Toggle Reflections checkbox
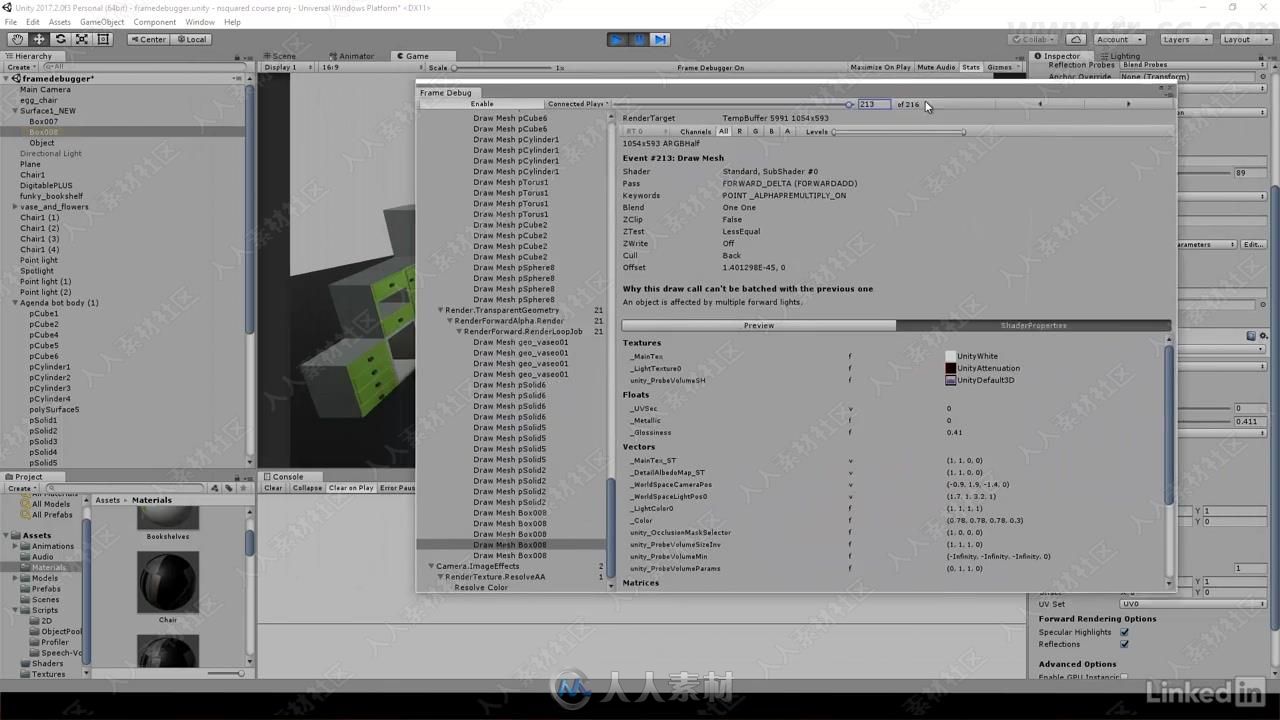This screenshot has height=720, width=1280. tap(1125, 644)
